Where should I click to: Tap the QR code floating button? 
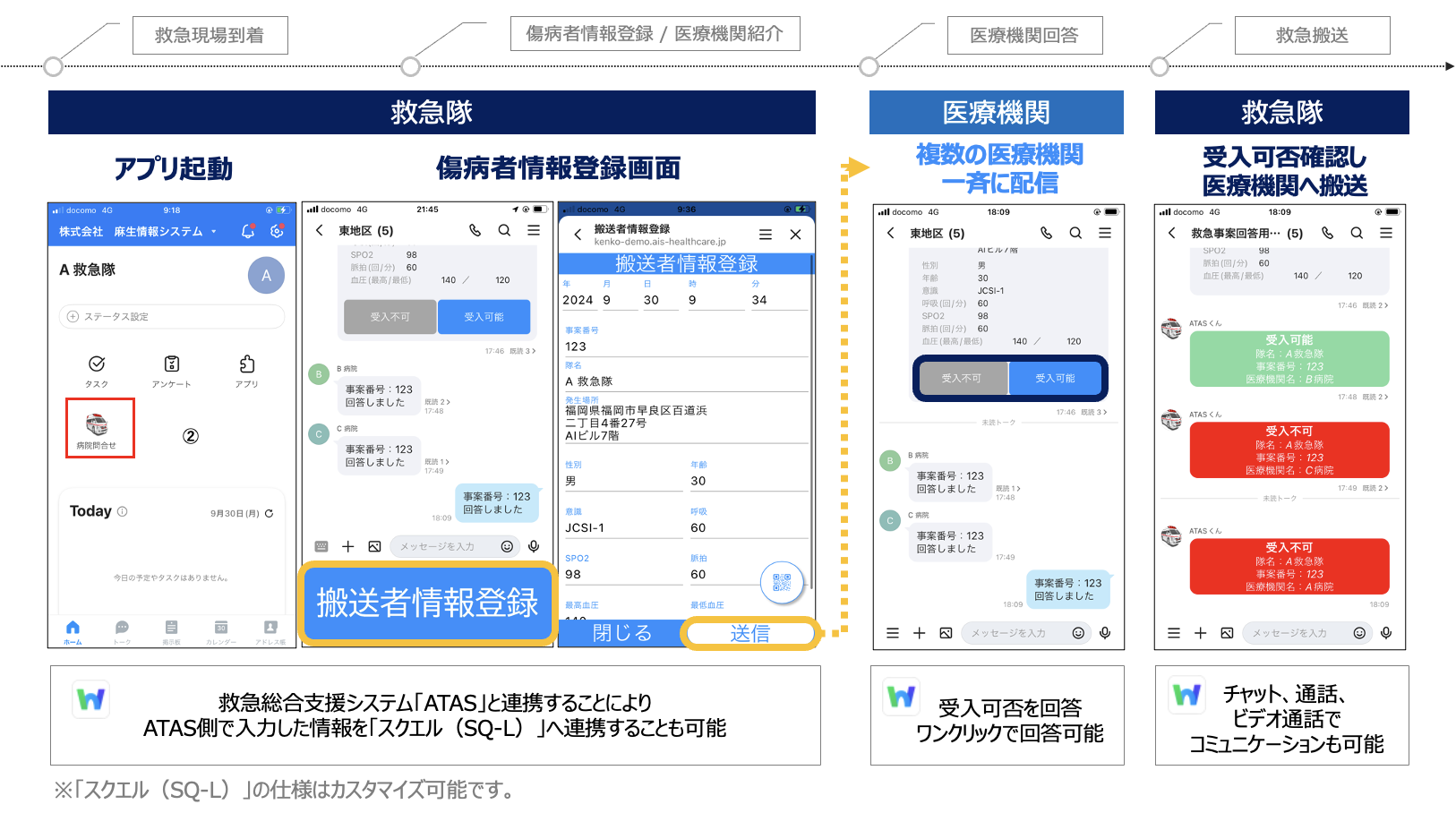[781, 582]
